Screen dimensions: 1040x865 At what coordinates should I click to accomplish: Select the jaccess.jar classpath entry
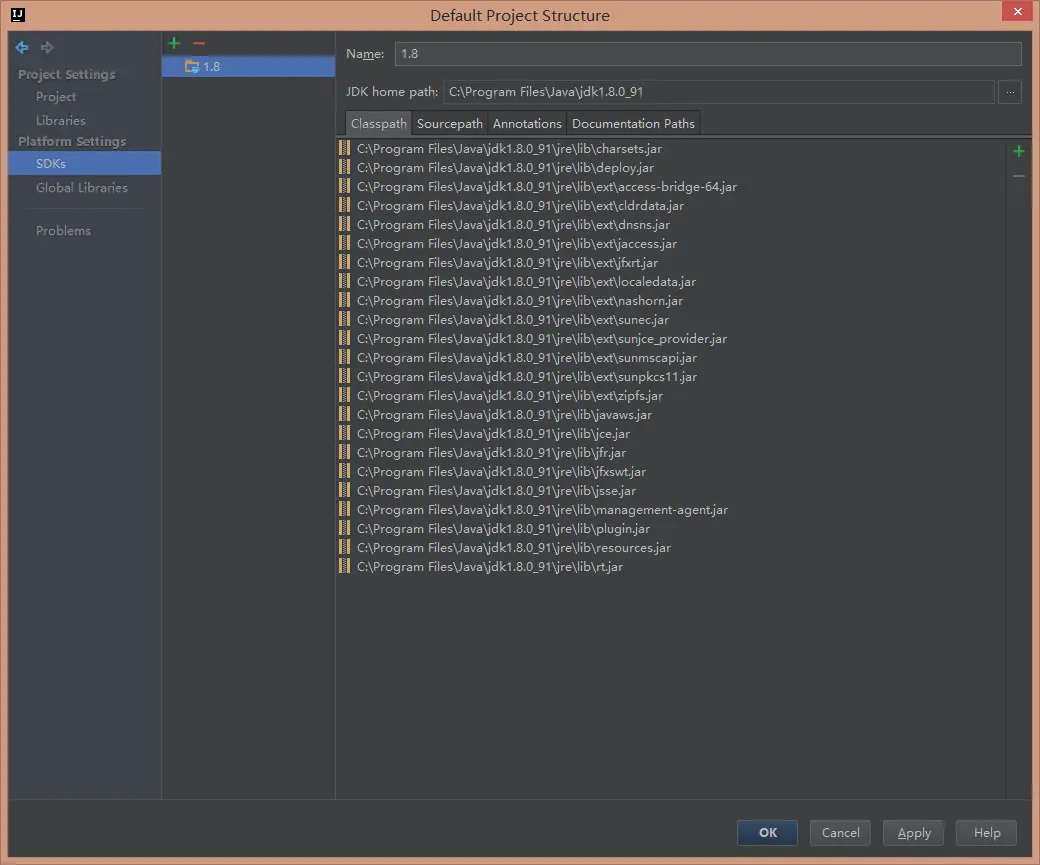(517, 243)
